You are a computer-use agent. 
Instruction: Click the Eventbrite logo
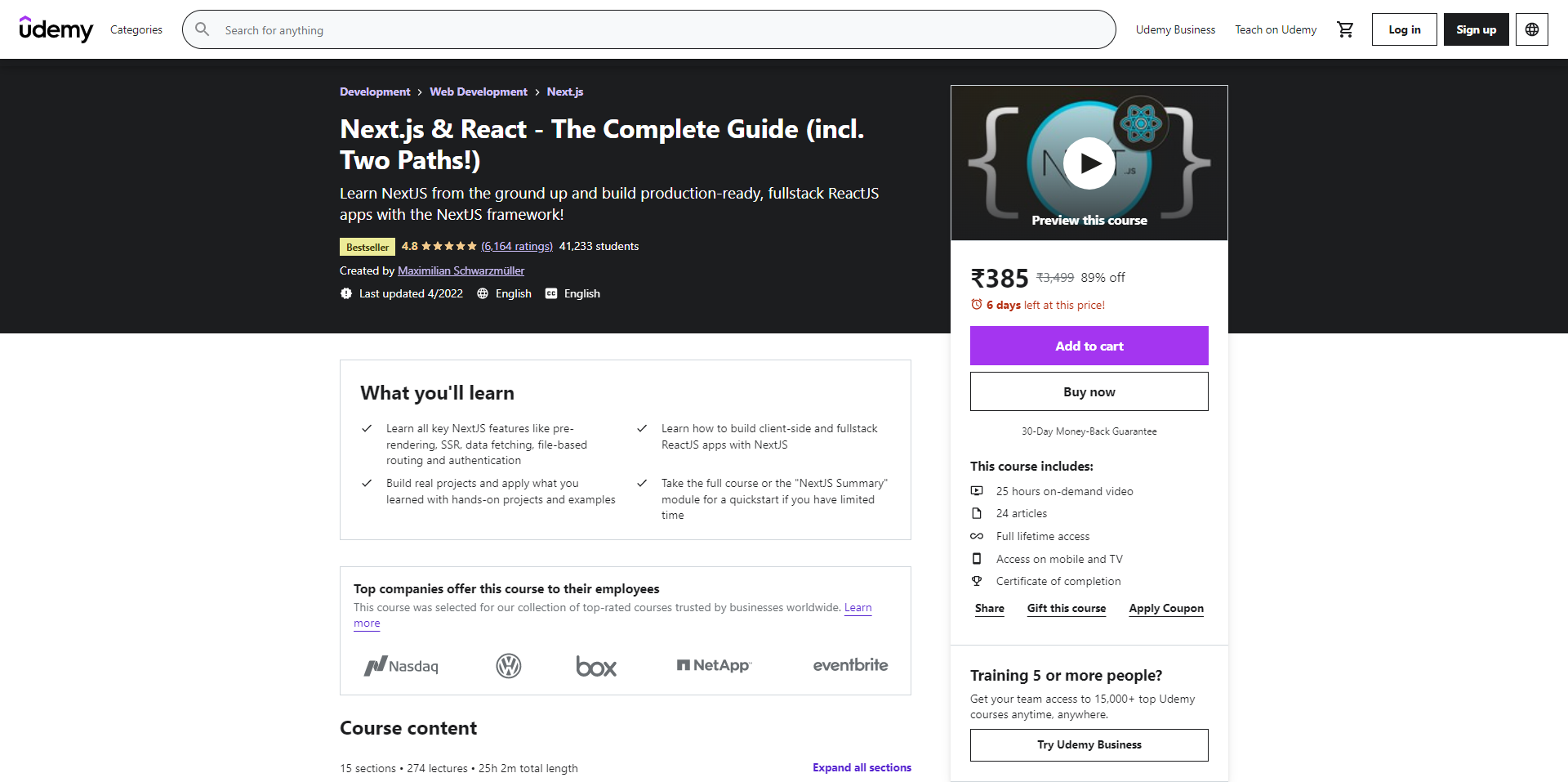coord(850,665)
